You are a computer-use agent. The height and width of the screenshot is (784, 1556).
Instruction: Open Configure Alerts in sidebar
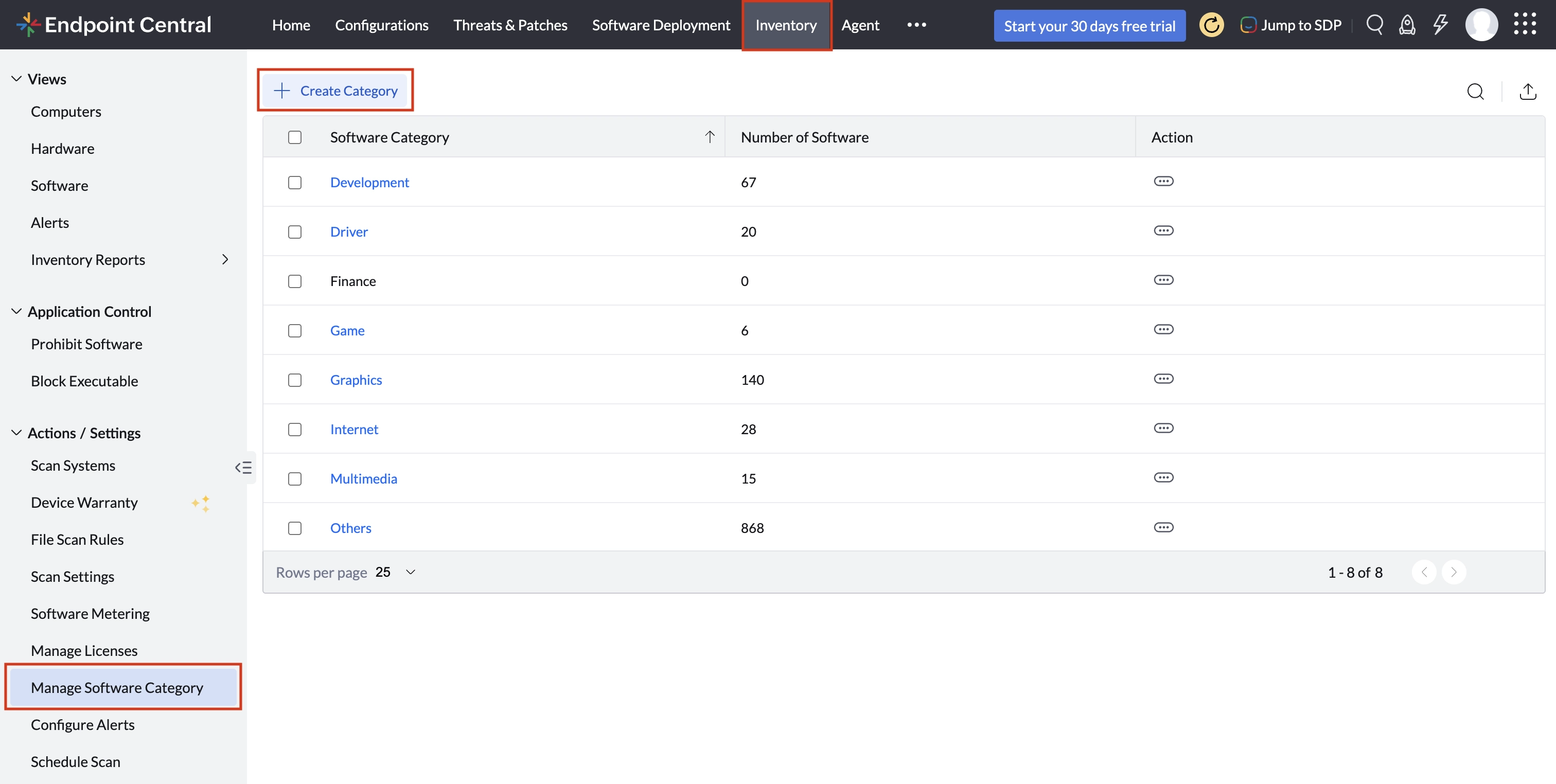pos(83,725)
